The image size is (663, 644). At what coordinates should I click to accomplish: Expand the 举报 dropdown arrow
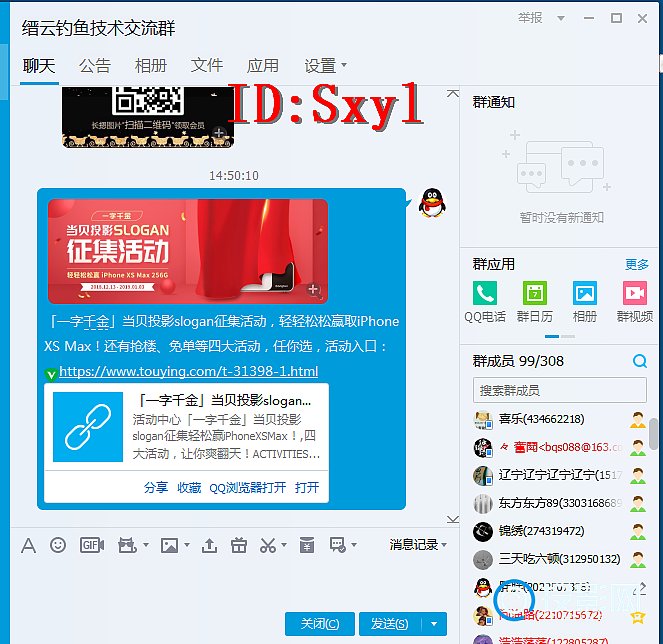[561, 18]
